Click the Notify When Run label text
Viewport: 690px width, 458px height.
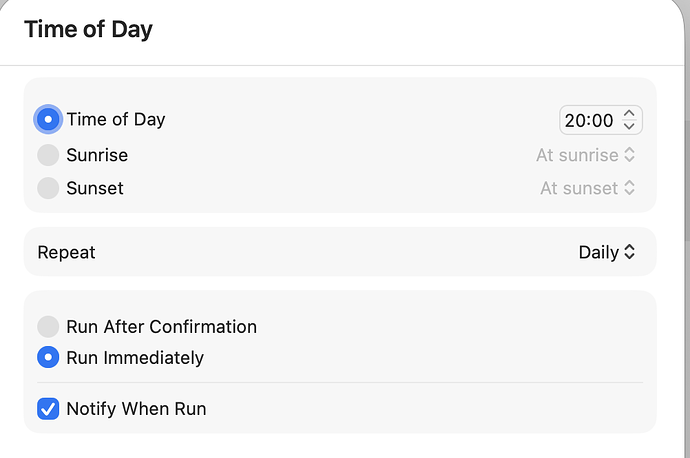click(136, 408)
